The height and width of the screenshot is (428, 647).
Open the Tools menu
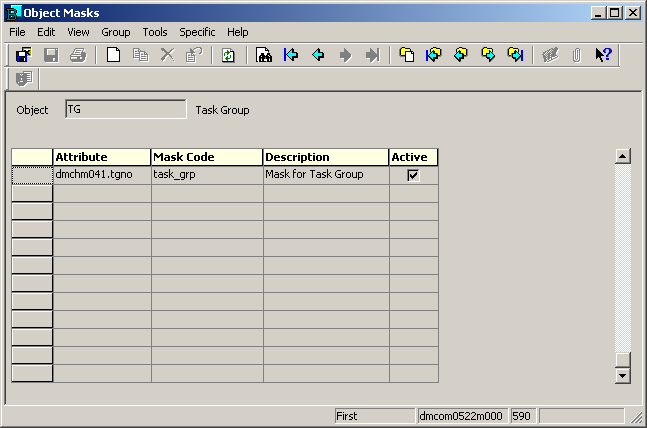click(155, 32)
